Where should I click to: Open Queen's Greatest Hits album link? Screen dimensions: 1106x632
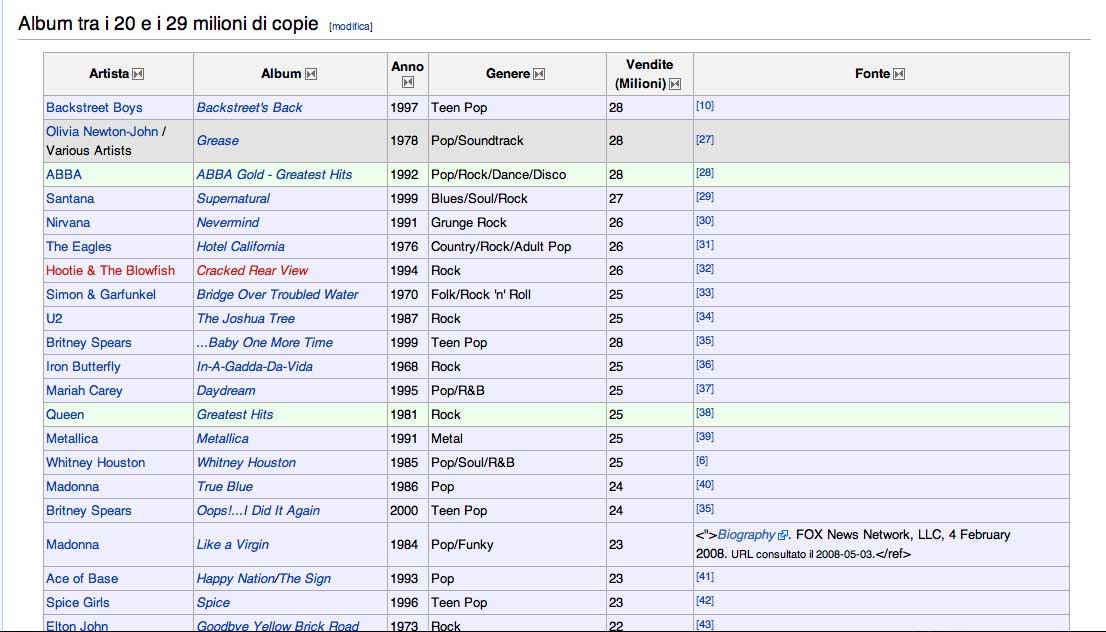tap(234, 414)
